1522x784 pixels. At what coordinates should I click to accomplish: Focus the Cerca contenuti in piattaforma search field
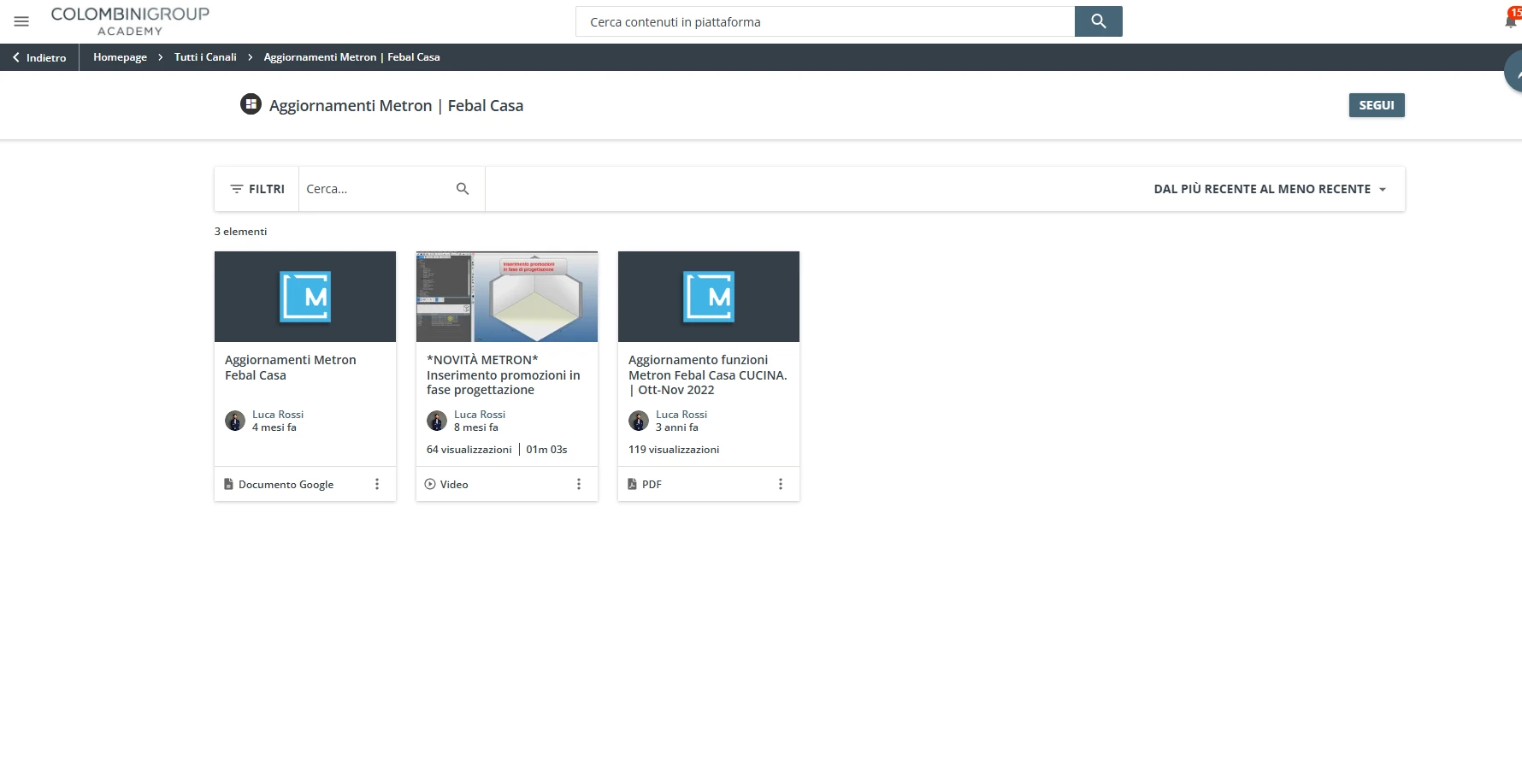(x=825, y=21)
